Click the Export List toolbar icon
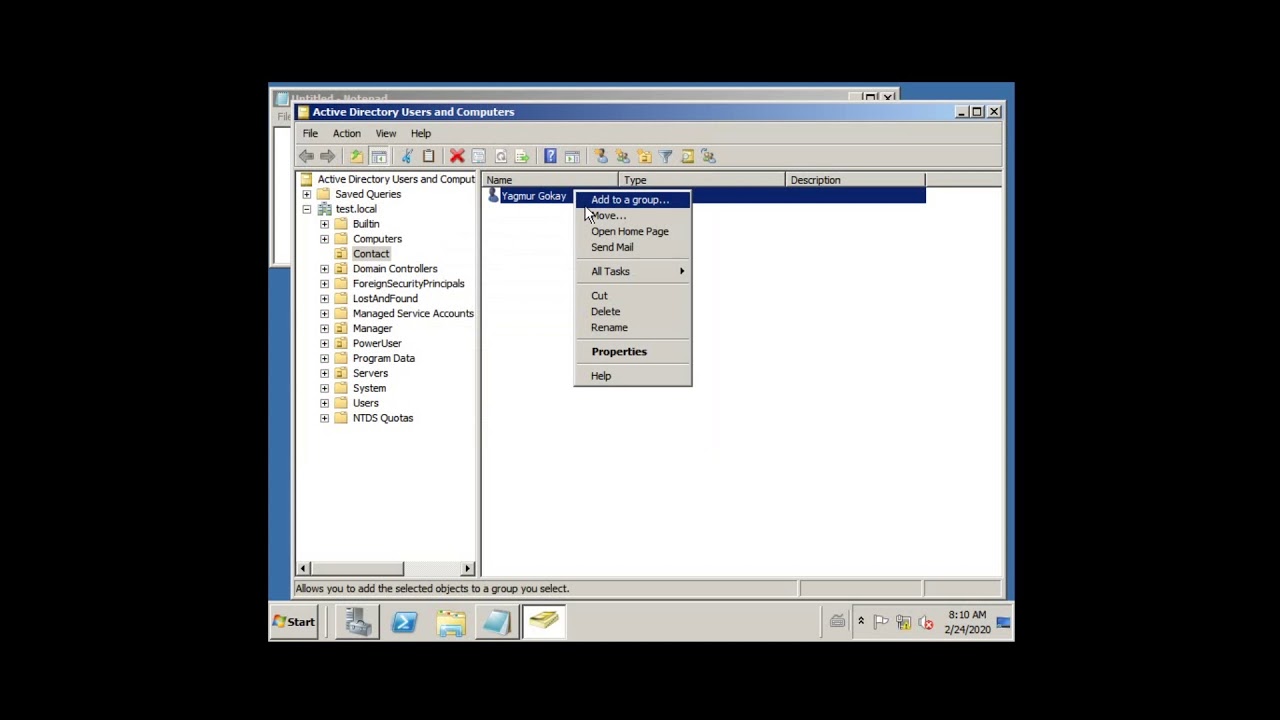Viewport: 1280px width, 720px height. coord(522,156)
